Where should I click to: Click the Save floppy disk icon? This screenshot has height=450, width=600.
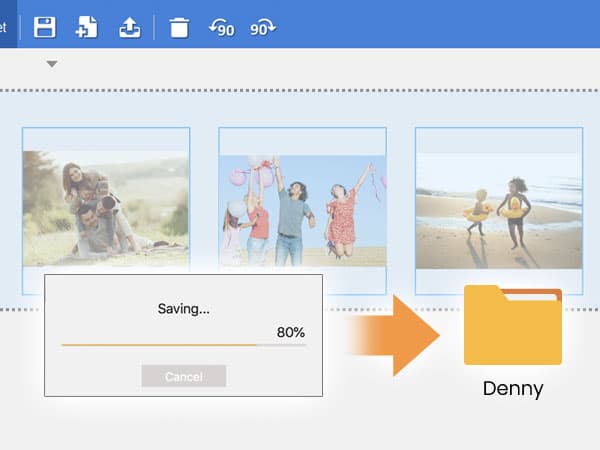click(44, 27)
